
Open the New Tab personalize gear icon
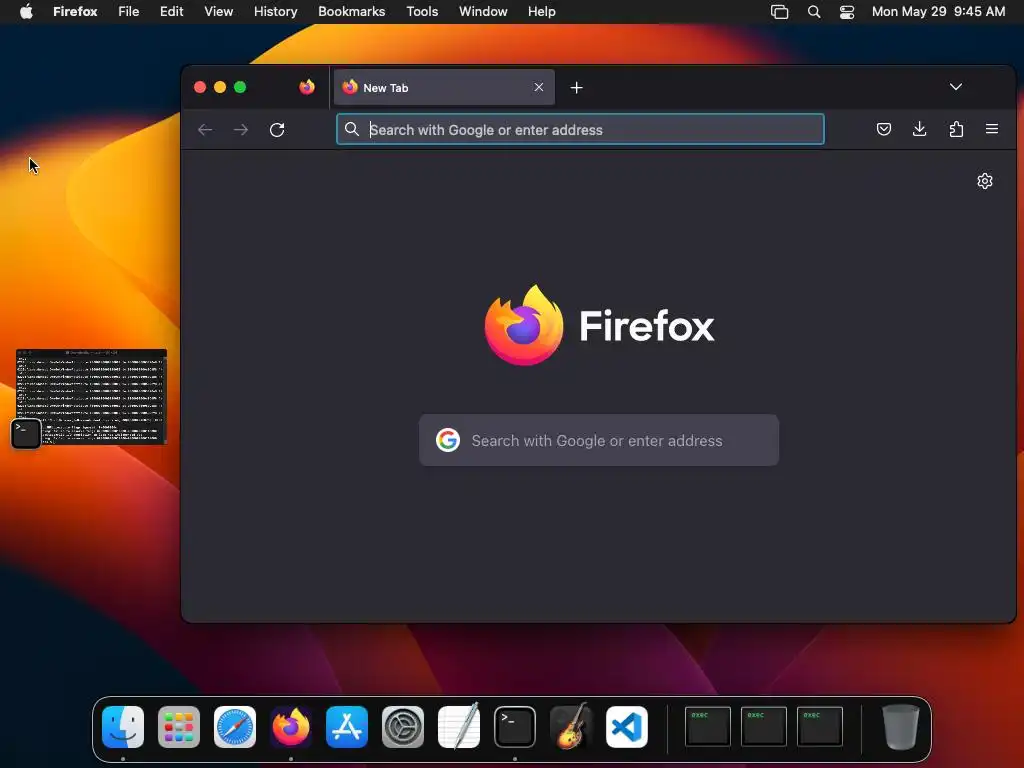click(x=985, y=181)
